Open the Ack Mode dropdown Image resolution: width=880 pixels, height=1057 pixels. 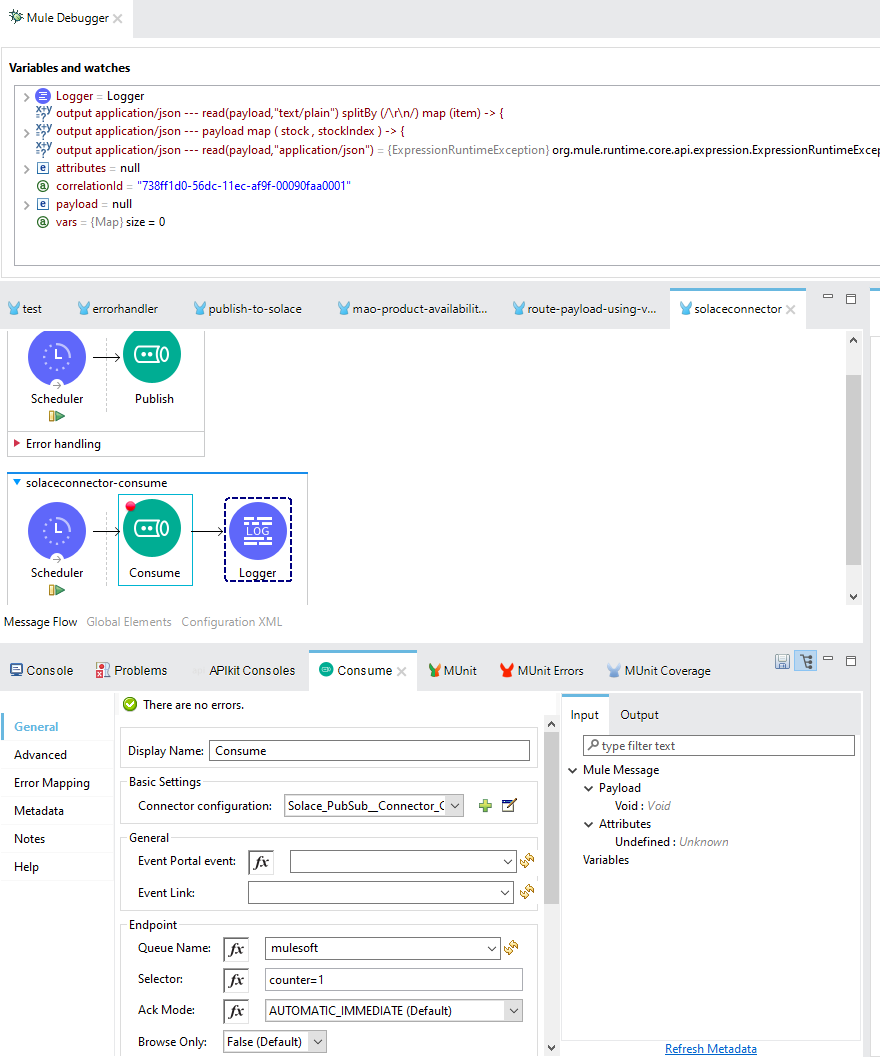pyautogui.click(x=514, y=1010)
